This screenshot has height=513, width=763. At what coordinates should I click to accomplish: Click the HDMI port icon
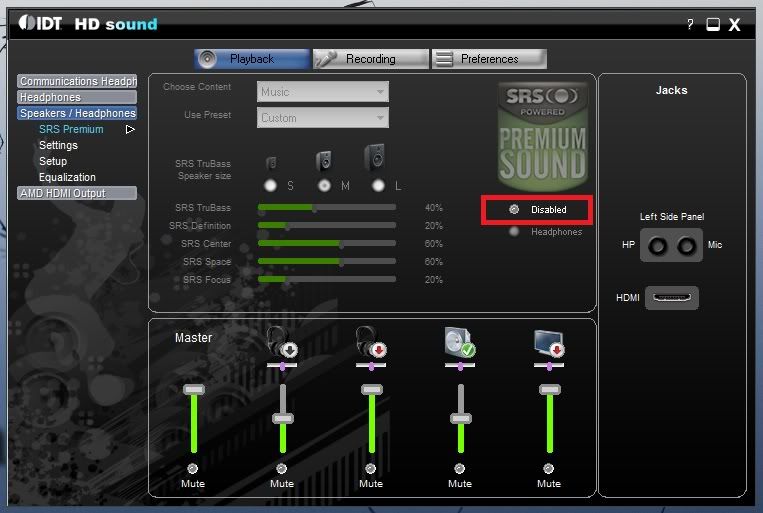pos(672,297)
